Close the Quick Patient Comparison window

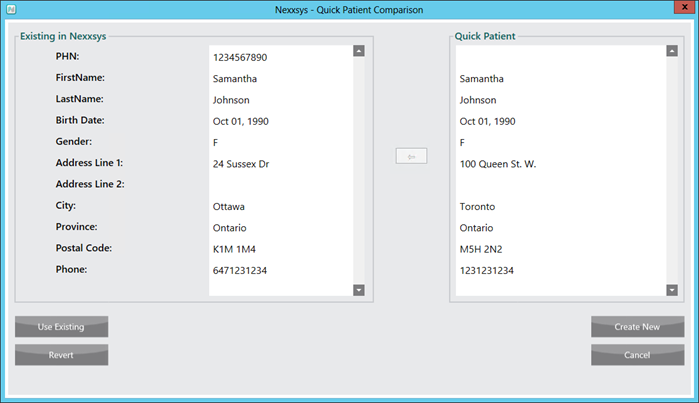685,7
